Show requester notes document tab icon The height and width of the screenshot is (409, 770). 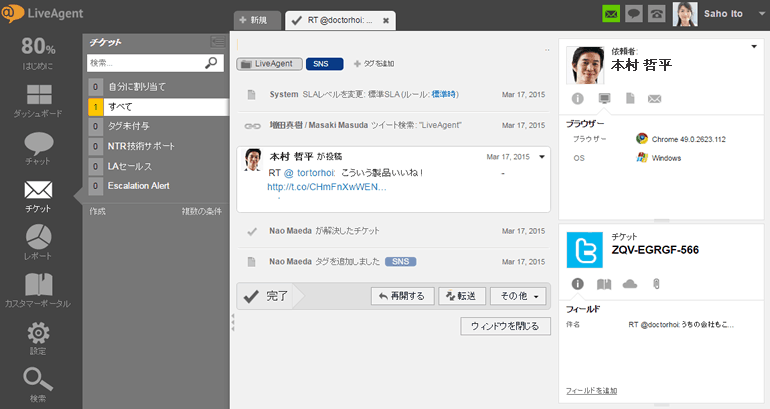(630, 99)
